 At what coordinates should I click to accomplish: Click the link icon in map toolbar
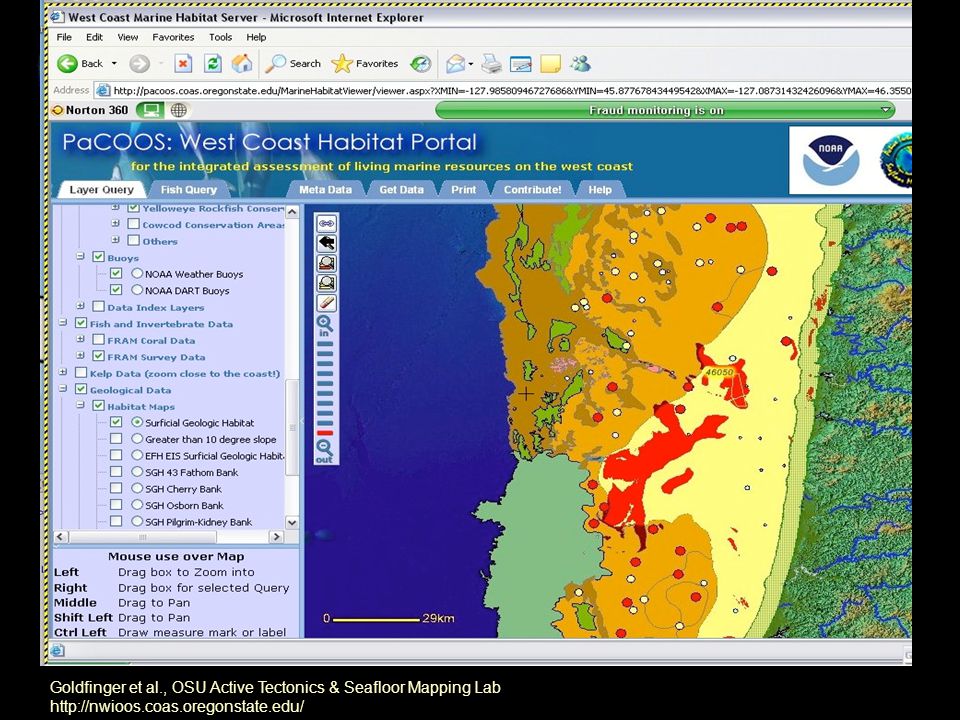(x=326, y=223)
